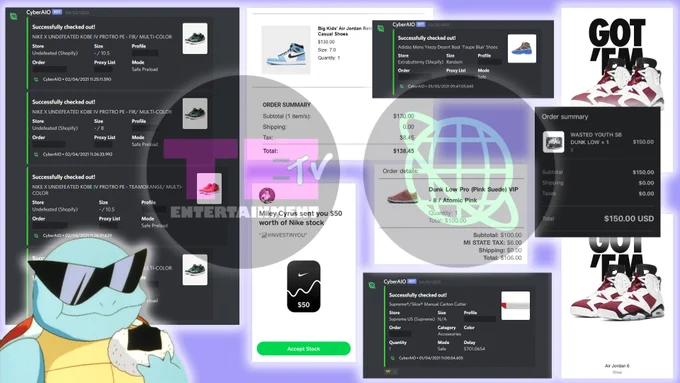680x383 pixels.
Task: Click CyberAIO avatar on the Yeezy Desert Boot message
Action: 380,28
